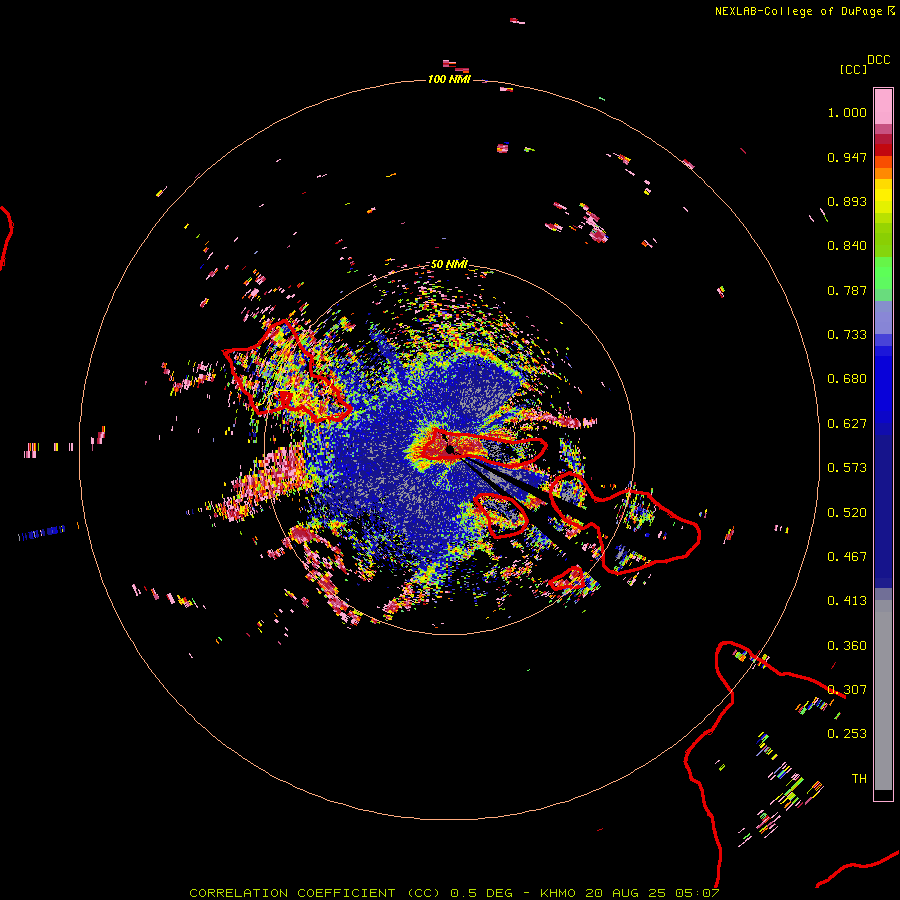Image resolution: width=900 pixels, height=900 pixels.
Task: Click the 0.947 scale value
Action: (x=847, y=157)
